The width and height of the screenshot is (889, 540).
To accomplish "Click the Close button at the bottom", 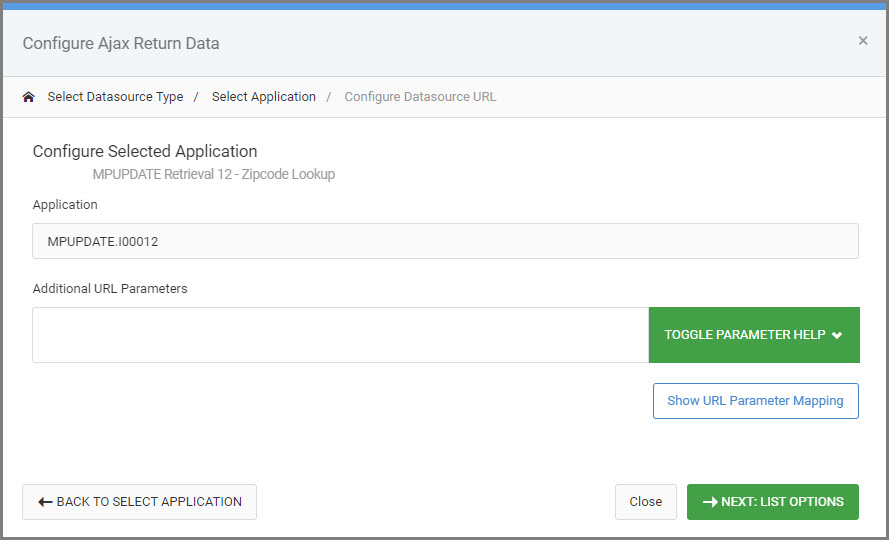I will pyautogui.click(x=646, y=502).
